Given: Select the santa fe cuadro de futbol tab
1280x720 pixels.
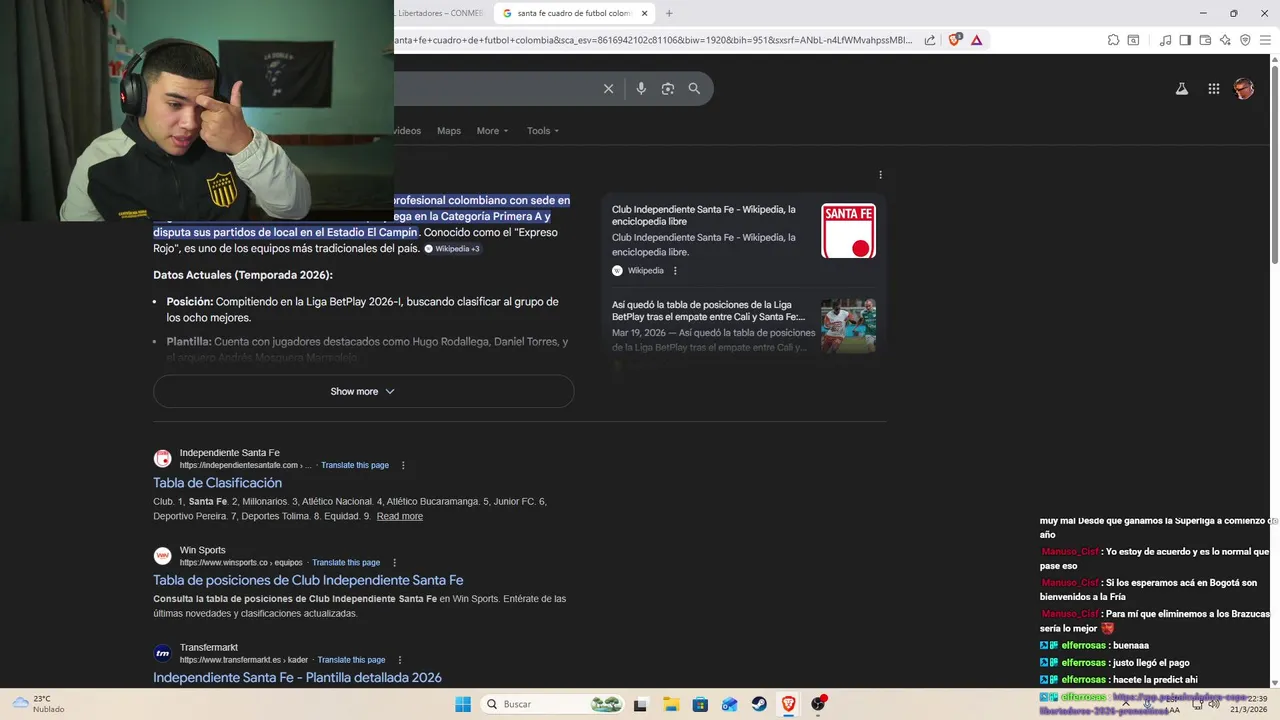Looking at the screenshot, I should (575, 13).
